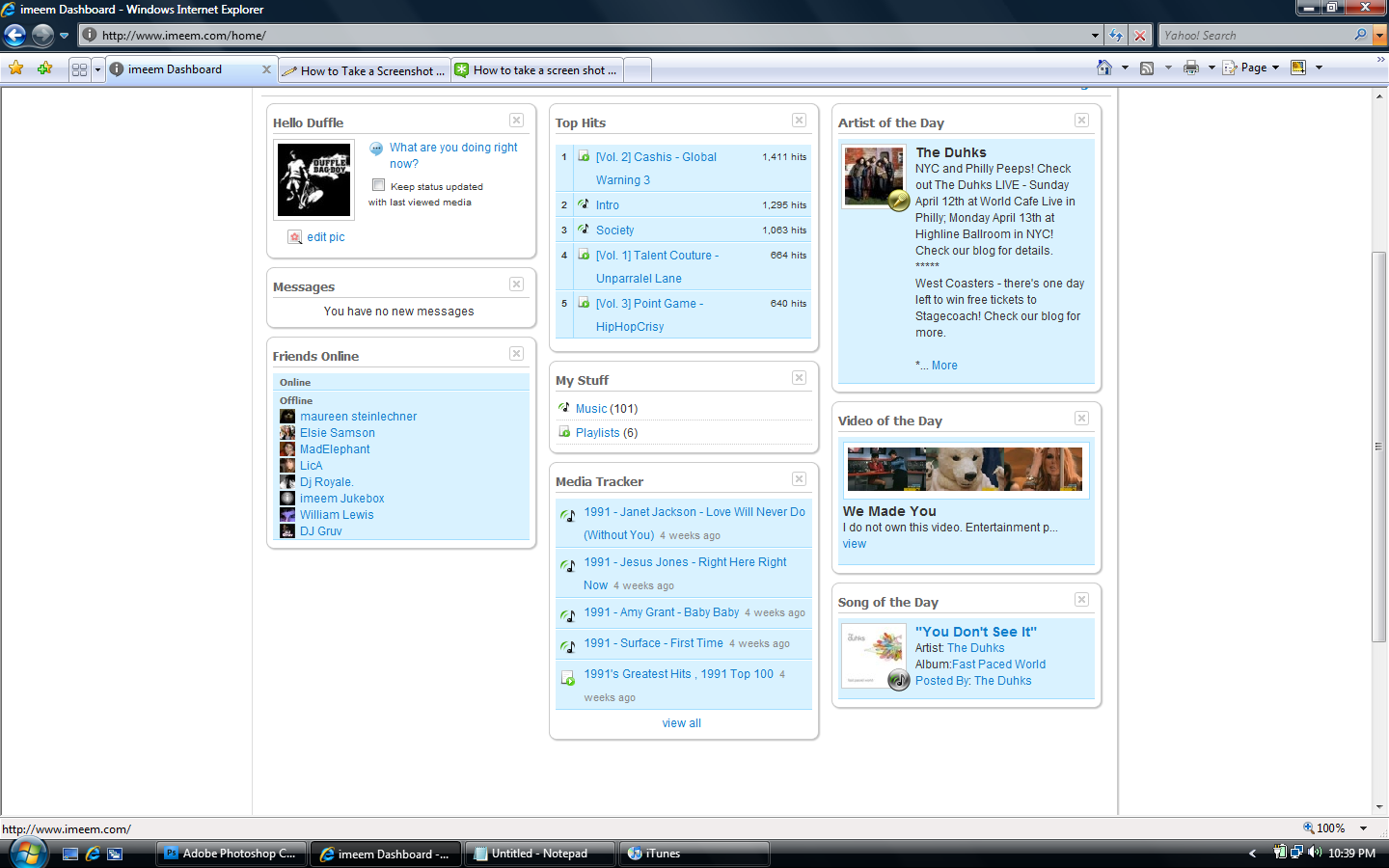Click the volume tray icon
This screenshot has height=868, width=1389.
[1315, 853]
